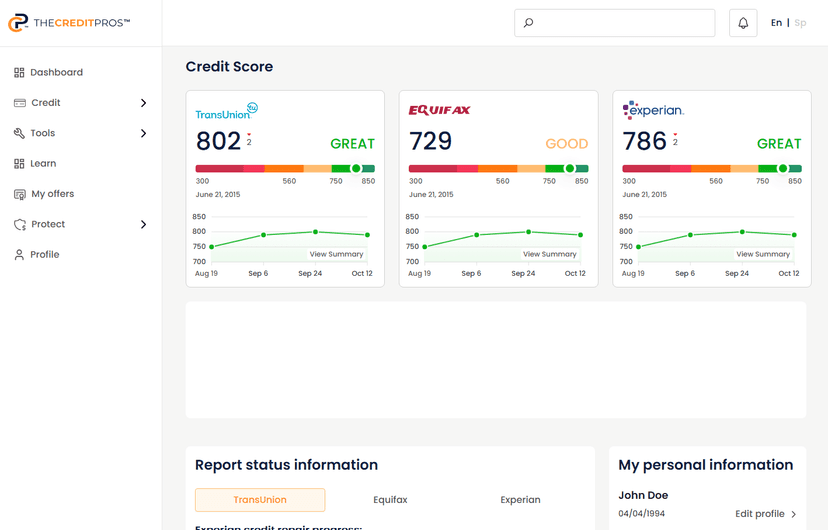Click The Credit Pros logo
Image resolution: width=828 pixels, height=530 pixels.
coord(69,23)
